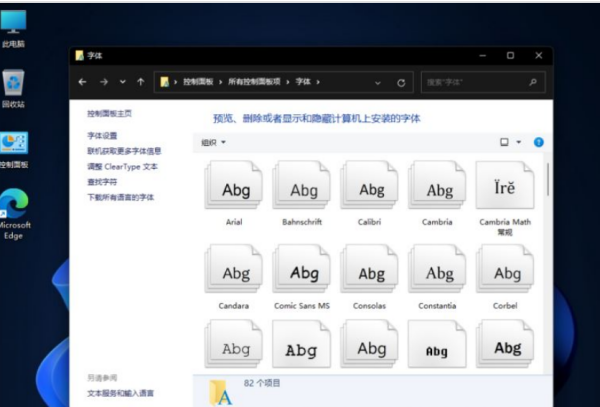Click the Recycle Bin desktop icon
Viewport: 600px width, 407px height.
click(14, 84)
